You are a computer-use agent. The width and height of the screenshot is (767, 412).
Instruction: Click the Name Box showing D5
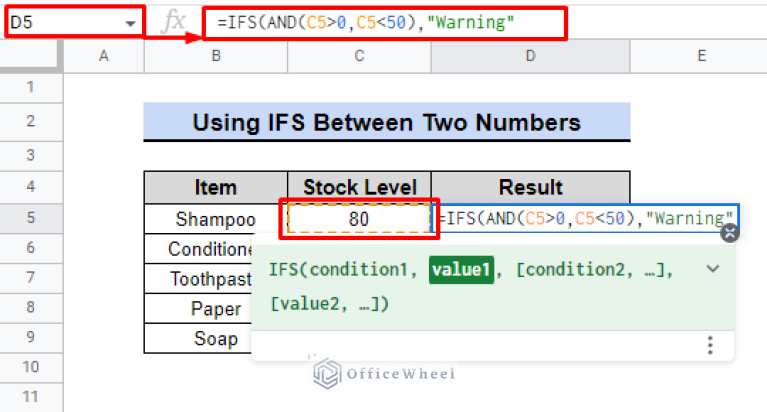(60, 22)
